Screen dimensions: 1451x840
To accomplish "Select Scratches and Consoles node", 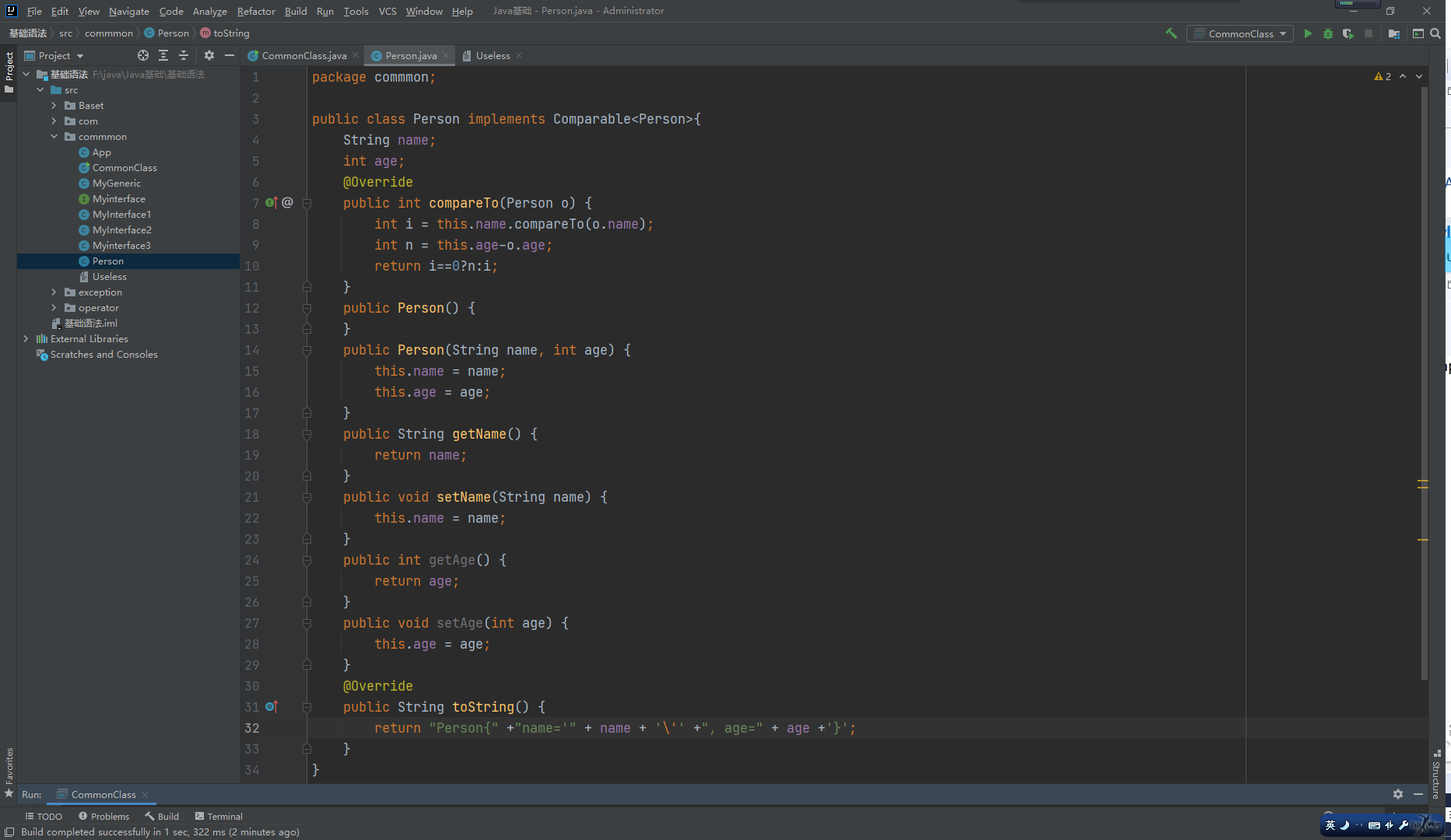I will coord(103,354).
